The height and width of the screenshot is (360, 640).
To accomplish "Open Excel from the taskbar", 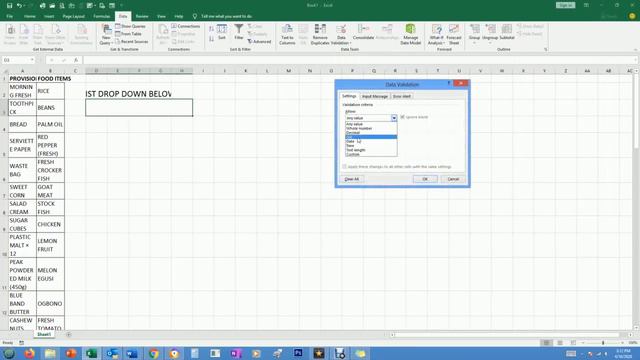I will (x=91, y=353).
